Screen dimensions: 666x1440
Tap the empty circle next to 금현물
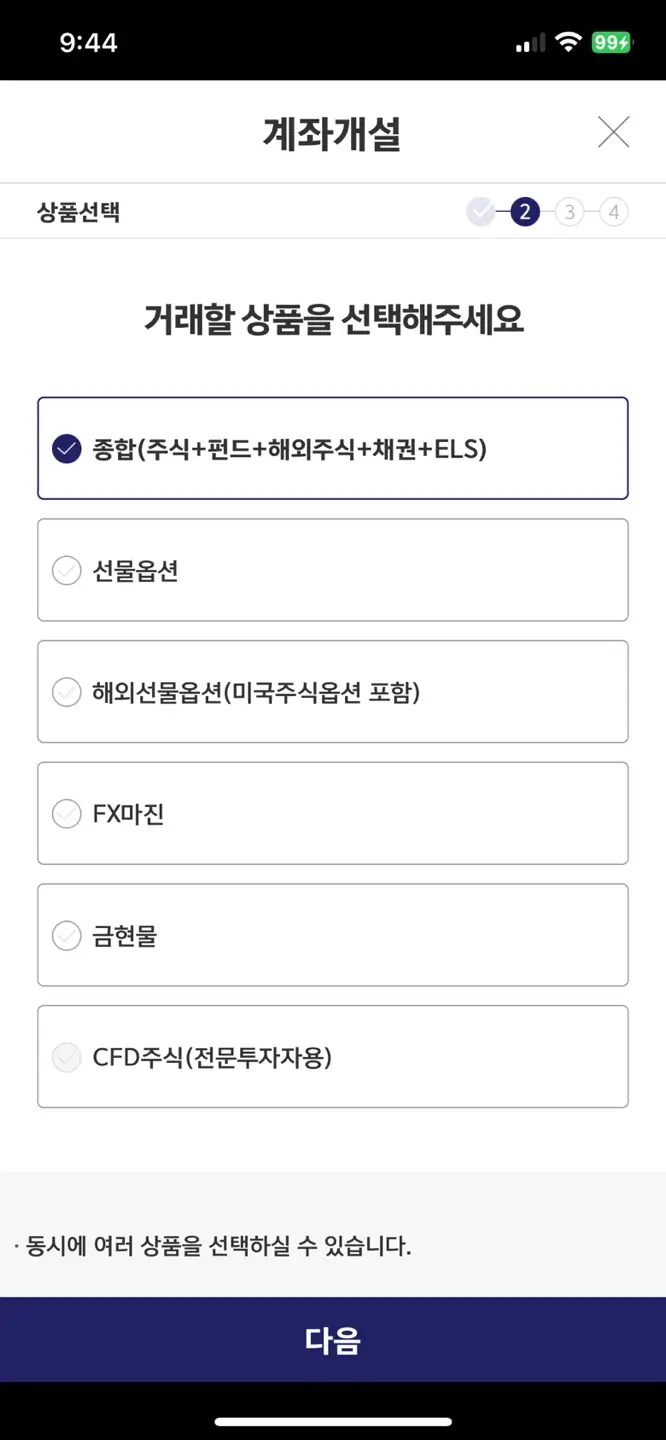pyautogui.click(x=66, y=935)
